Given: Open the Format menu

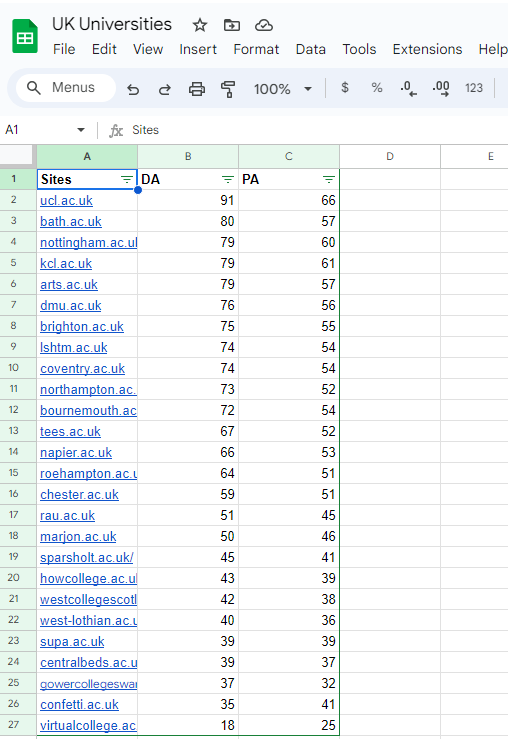Looking at the screenshot, I should (256, 49).
